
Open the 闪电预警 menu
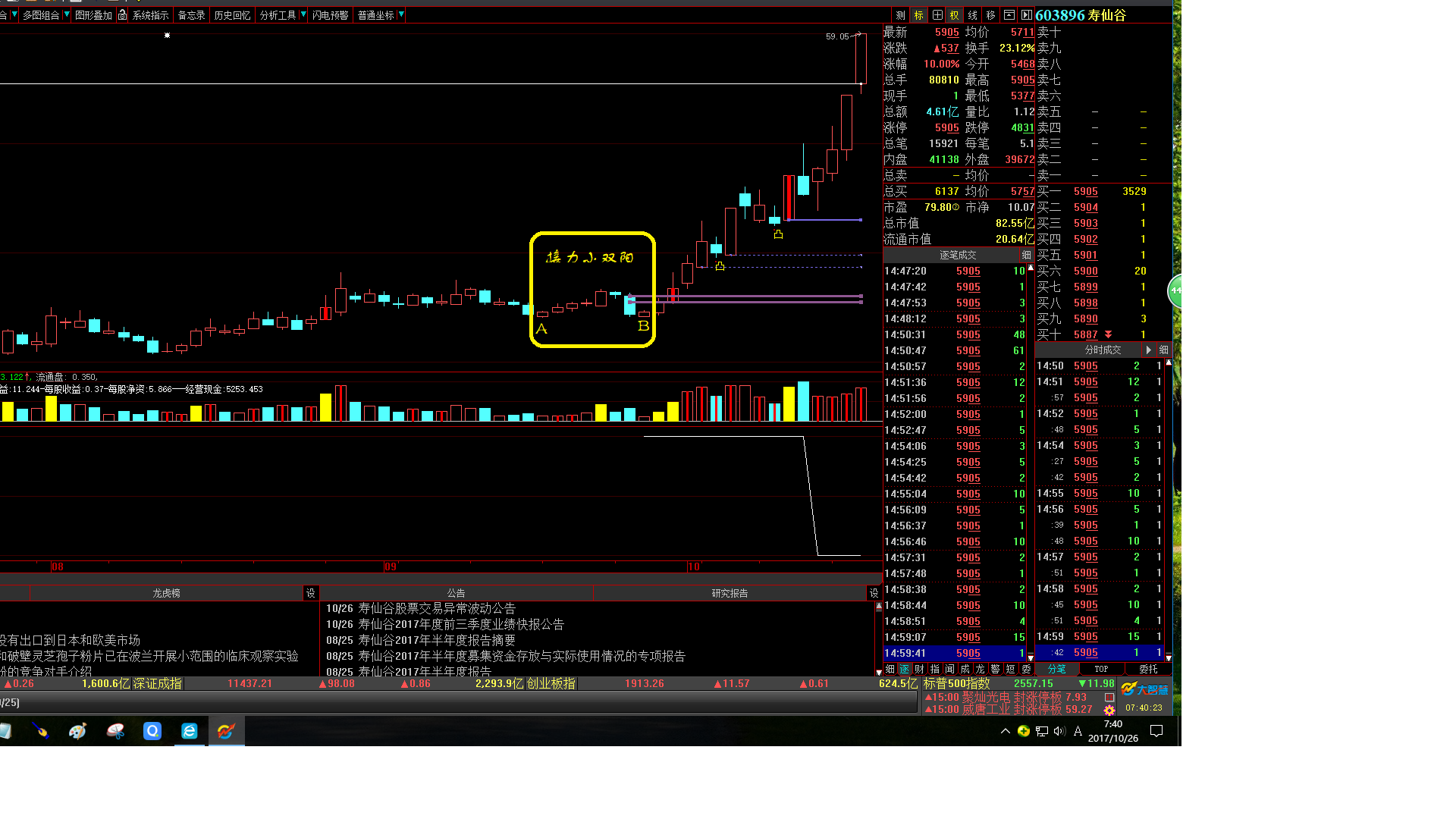pos(330,15)
